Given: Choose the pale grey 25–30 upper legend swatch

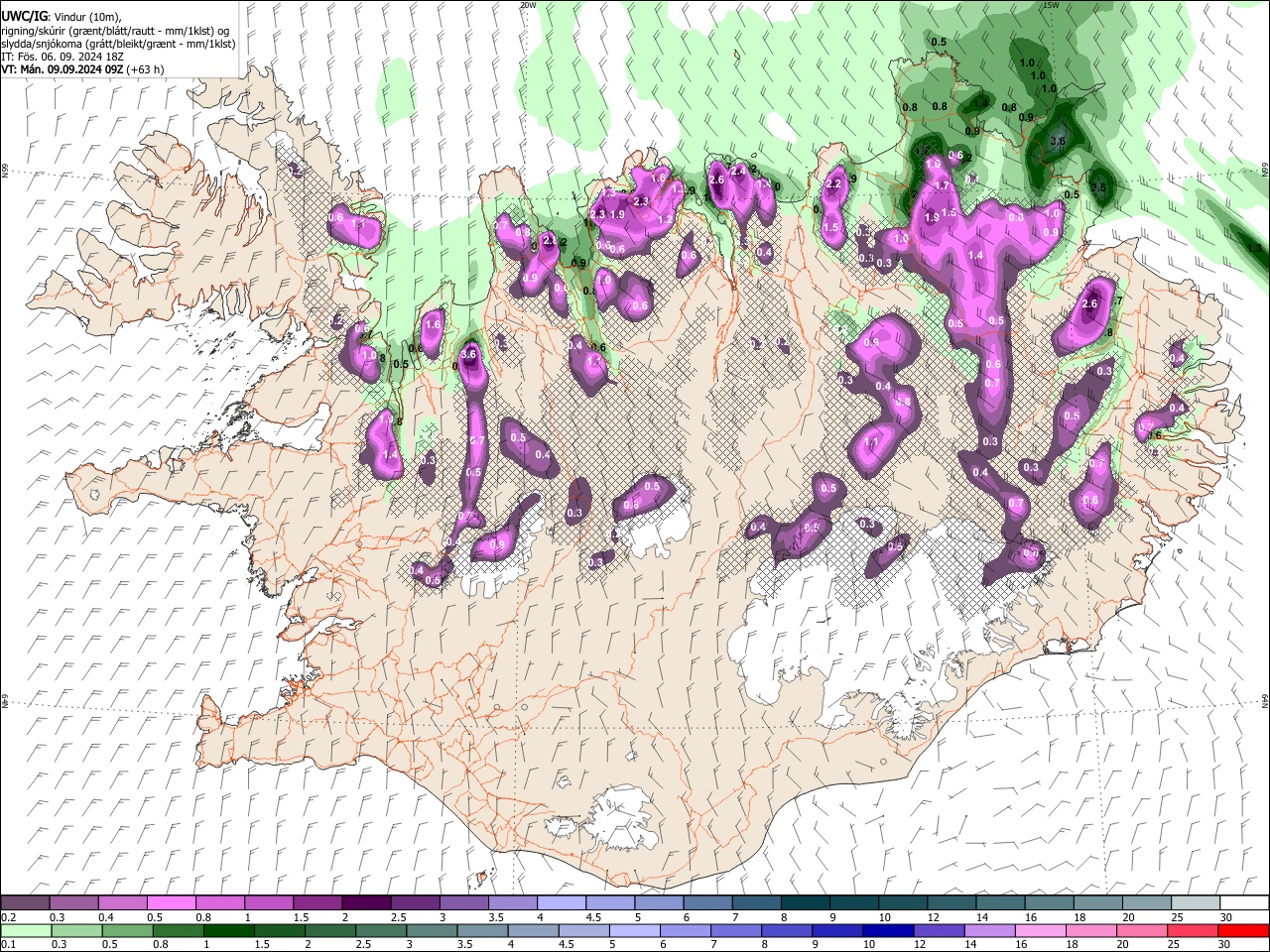Looking at the screenshot, I should point(1195,902).
